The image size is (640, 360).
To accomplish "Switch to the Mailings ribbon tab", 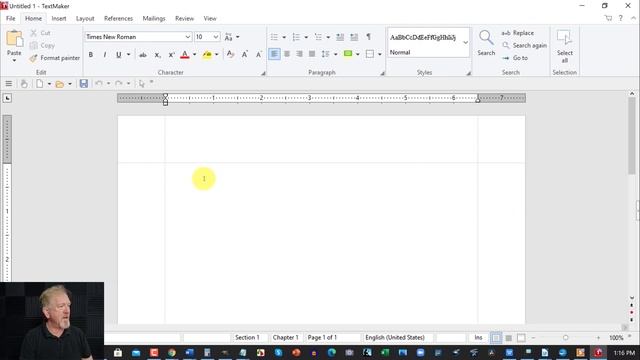I will [x=154, y=18].
